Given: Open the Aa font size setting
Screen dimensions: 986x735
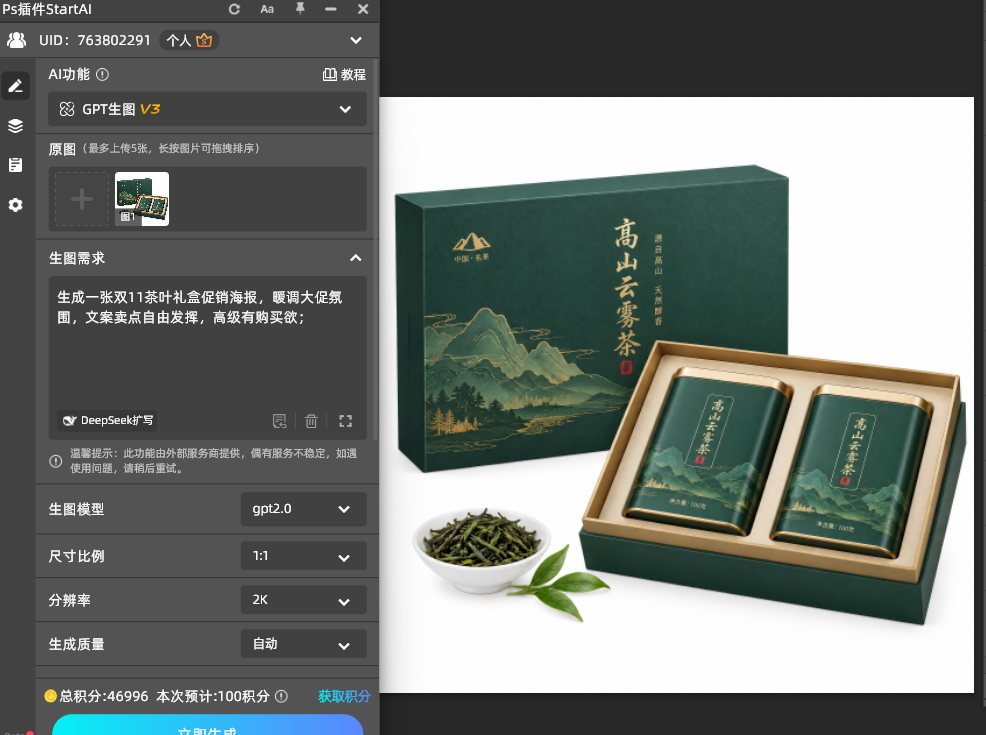Looking at the screenshot, I should [x=267, y=9].
